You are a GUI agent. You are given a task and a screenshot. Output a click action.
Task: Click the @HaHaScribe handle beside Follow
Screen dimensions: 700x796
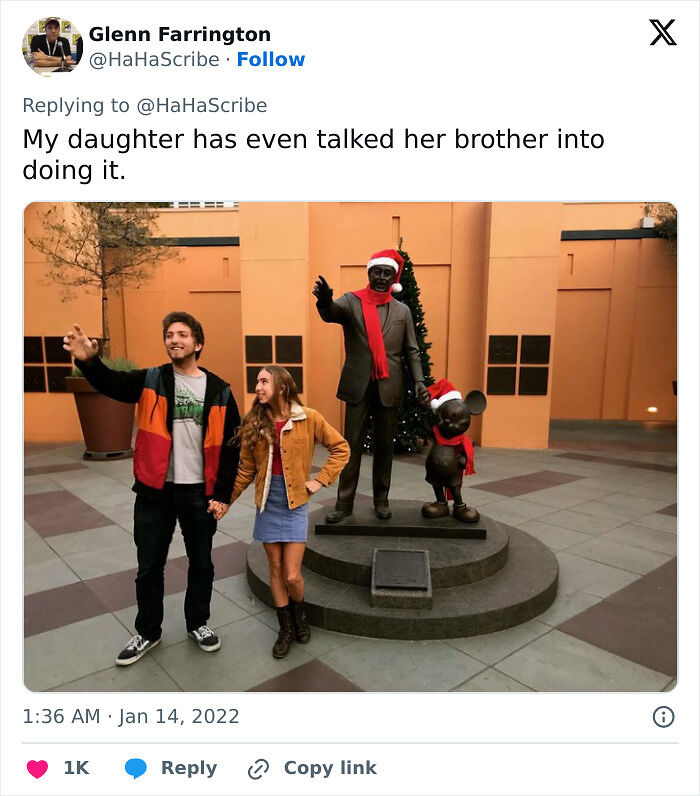[154, 59]
